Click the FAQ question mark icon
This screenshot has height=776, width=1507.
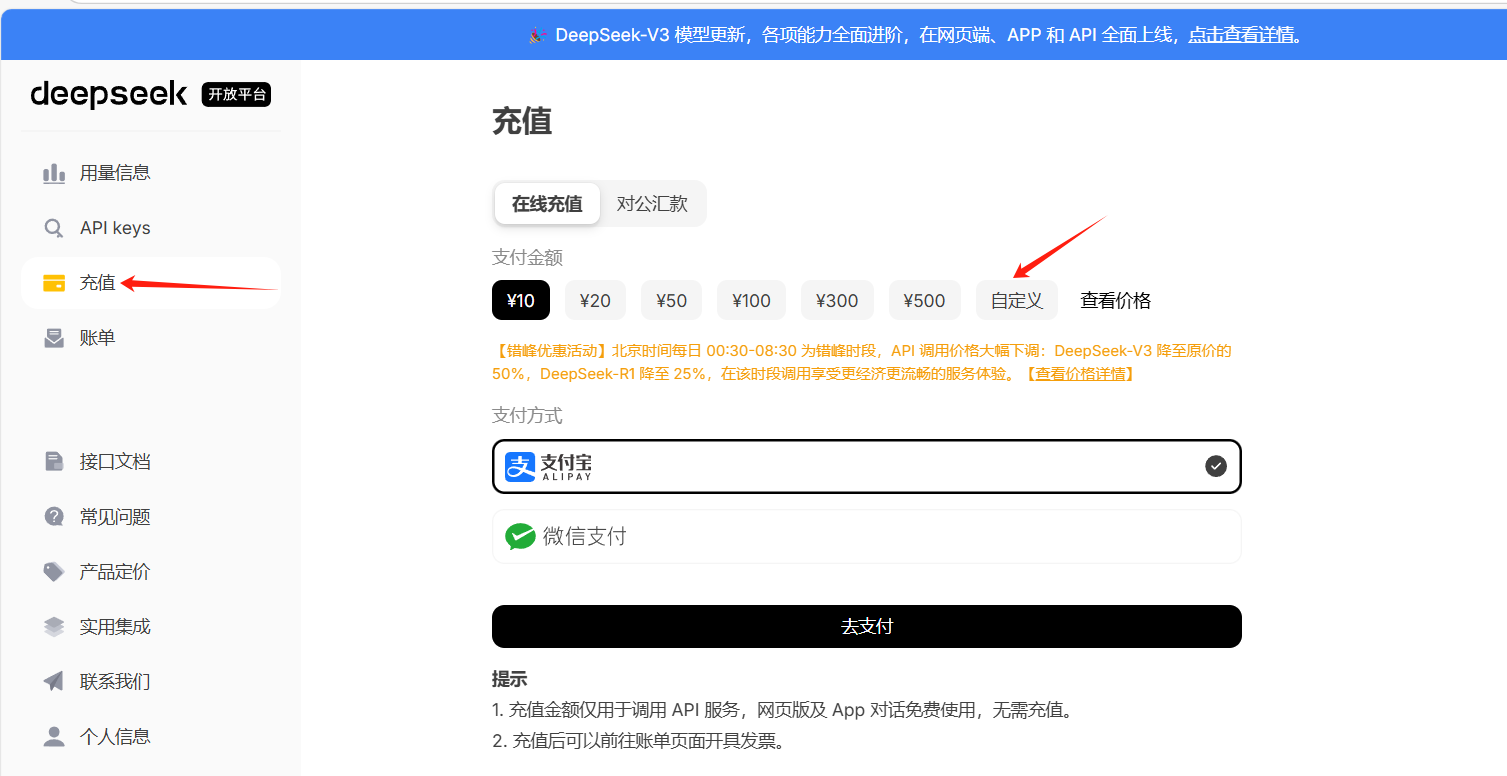[54, 517]
